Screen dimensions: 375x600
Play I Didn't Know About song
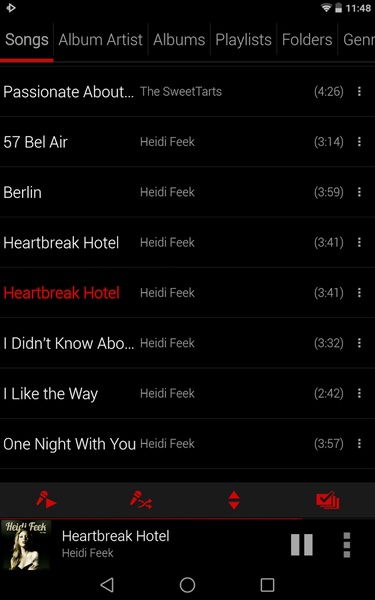pos(188,343)
